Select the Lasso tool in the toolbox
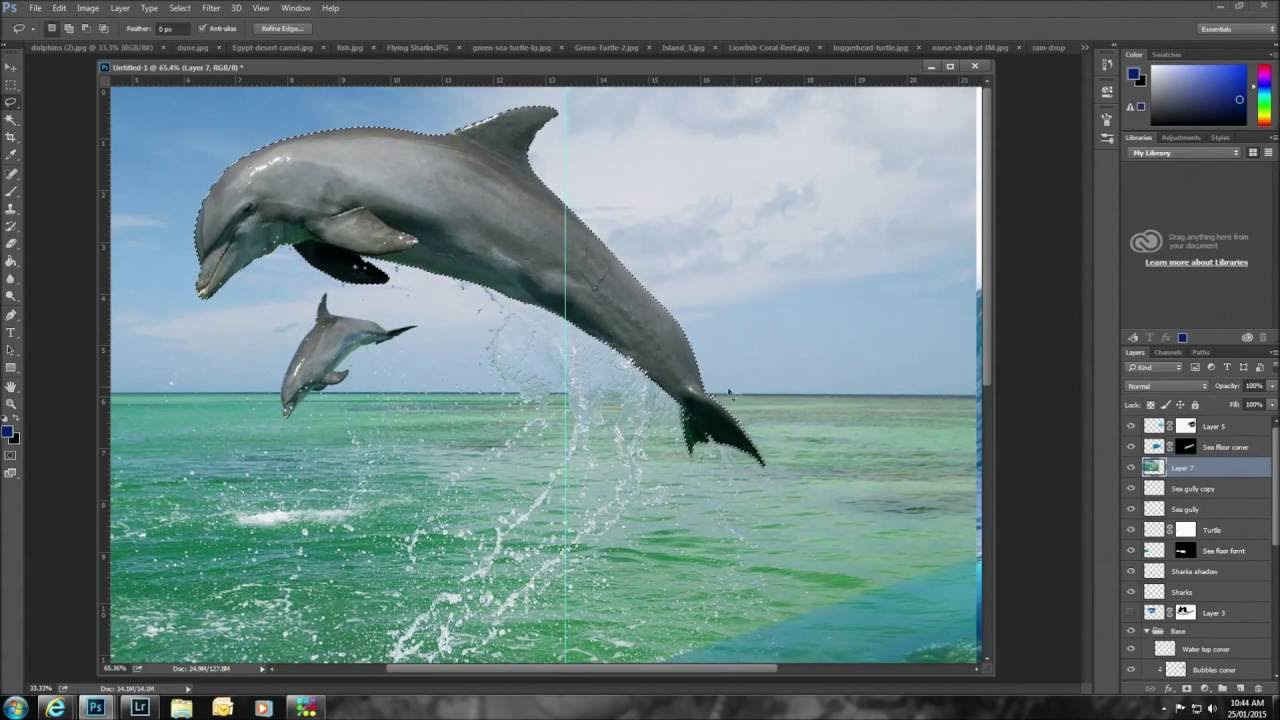The width and height of the screenshot is (1280, 720). tap(11, 103)
